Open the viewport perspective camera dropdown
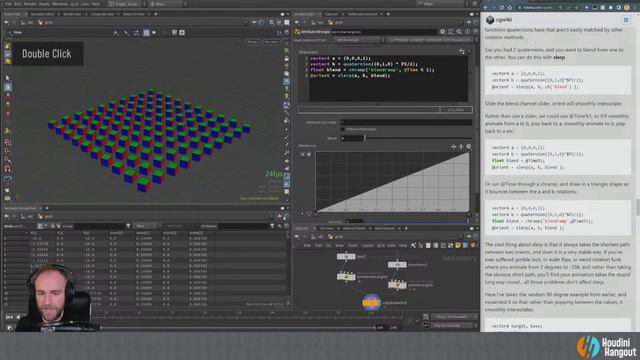The image size is (640, 360). [x=253, y=42]
